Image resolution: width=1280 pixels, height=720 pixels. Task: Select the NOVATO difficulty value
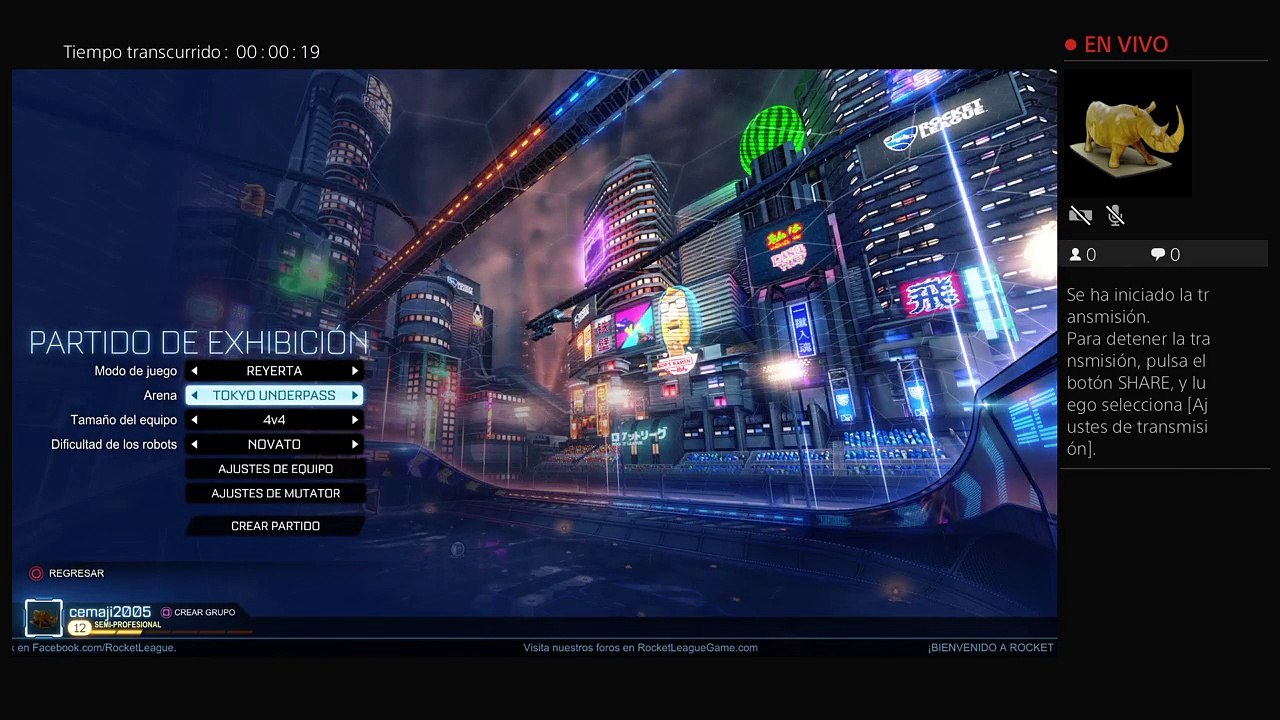[274, 444]
